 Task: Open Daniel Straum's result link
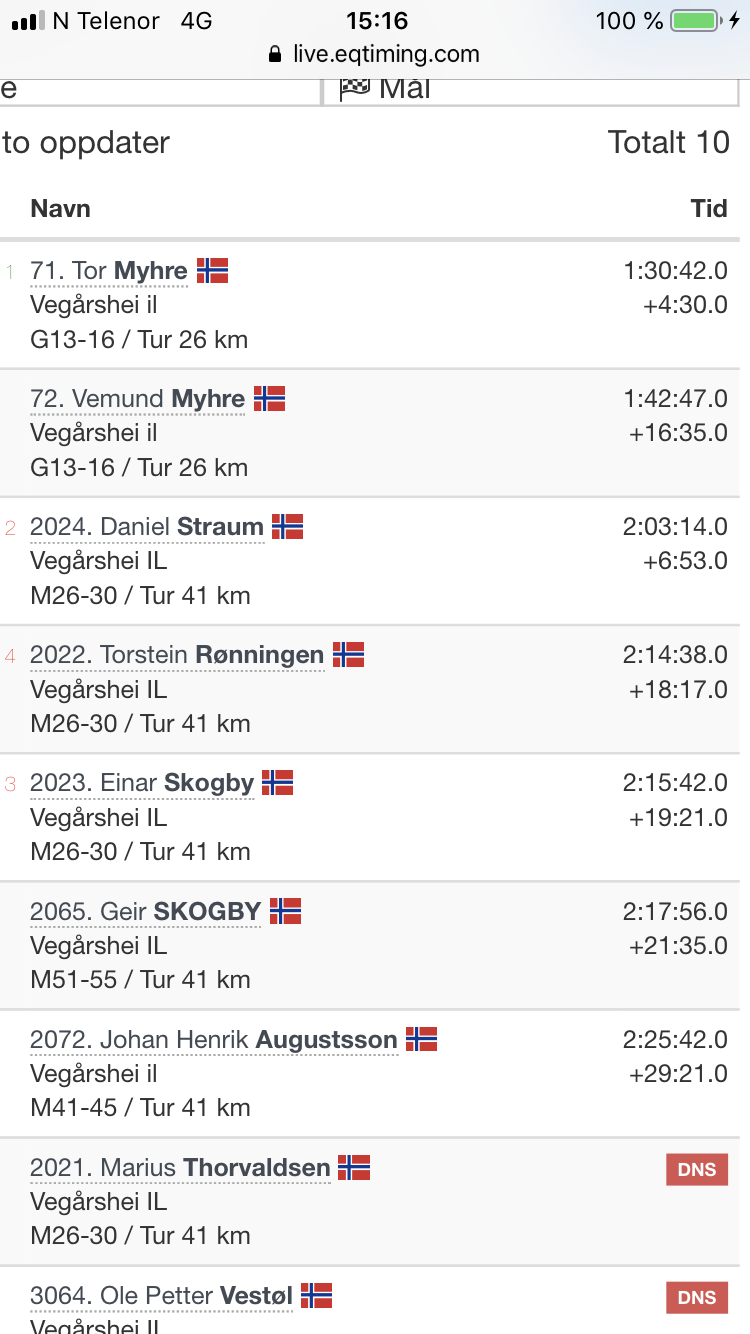pos(147,527)
